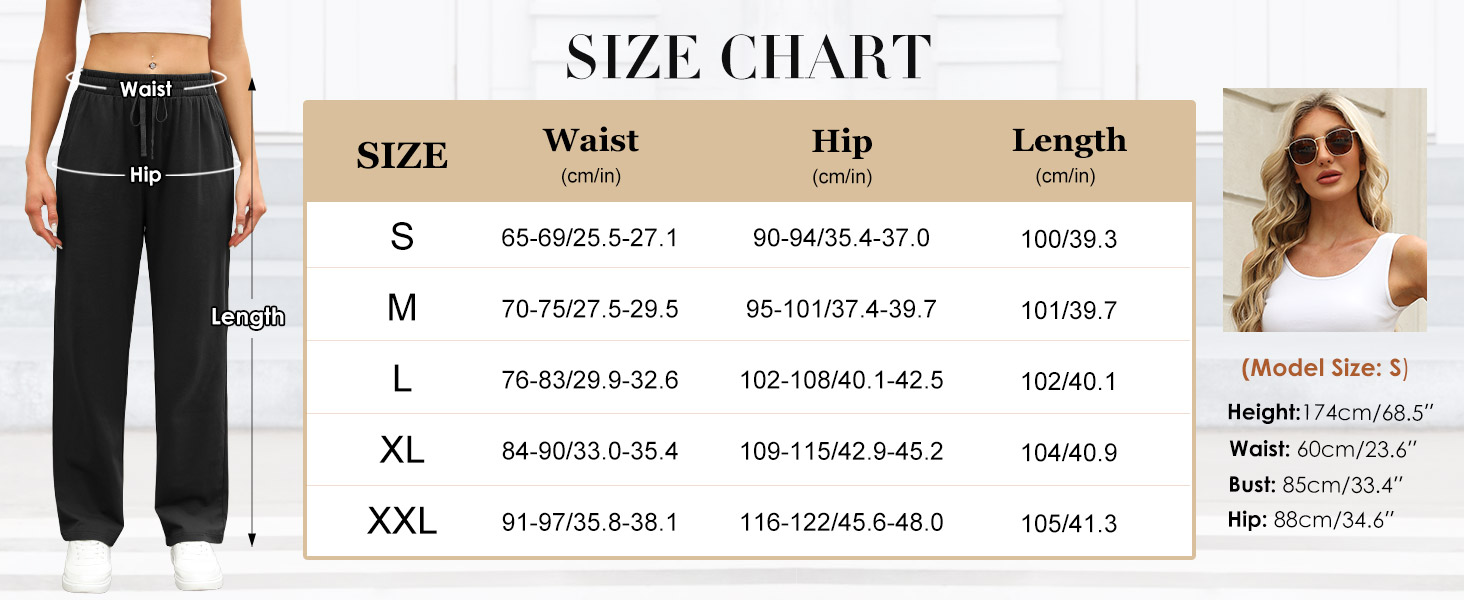Select the size S row label
The width and height of the screenshot is (1464, 600).
[402, 238]
